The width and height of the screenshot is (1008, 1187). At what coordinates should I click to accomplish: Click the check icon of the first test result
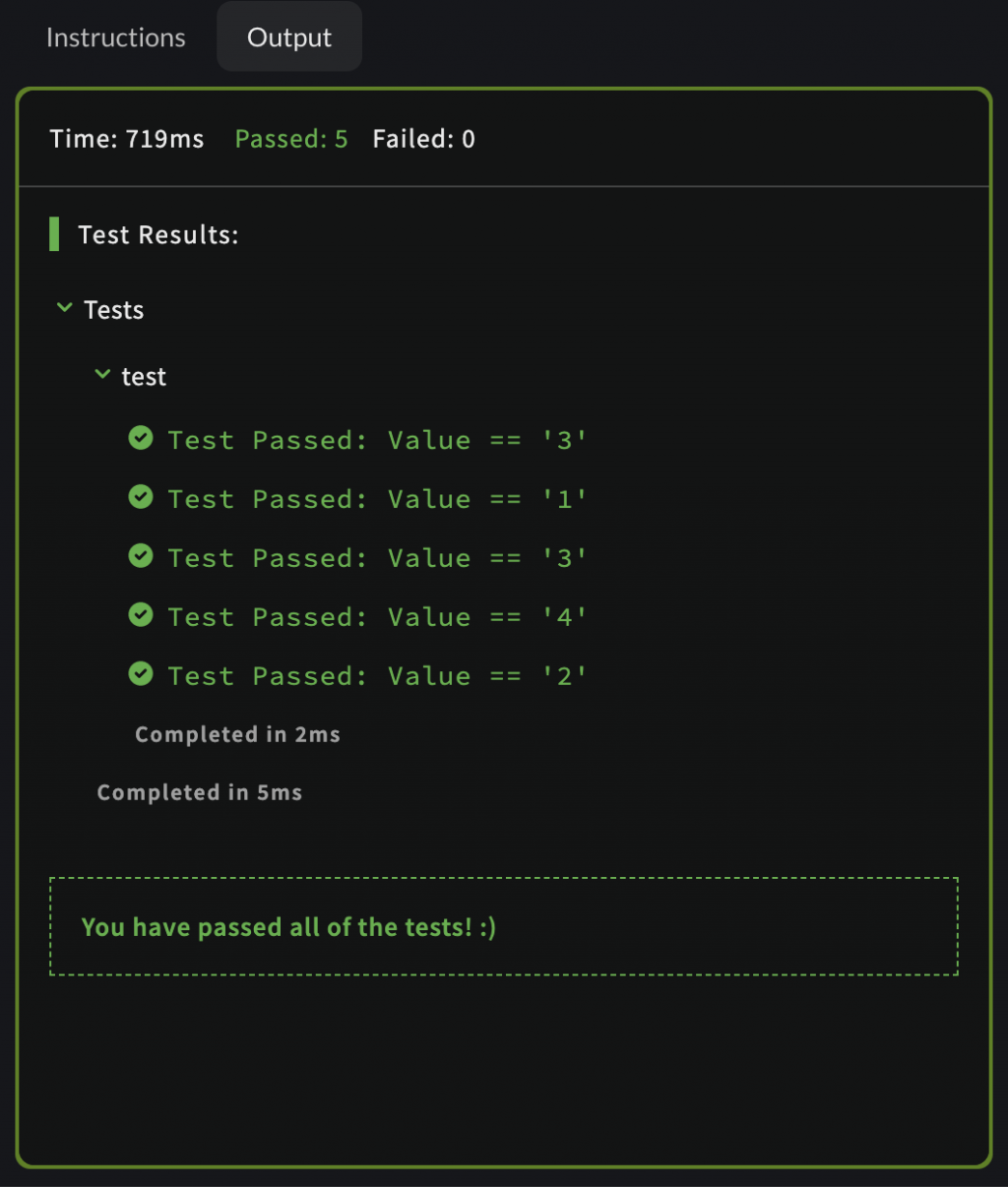click(141, 438)
